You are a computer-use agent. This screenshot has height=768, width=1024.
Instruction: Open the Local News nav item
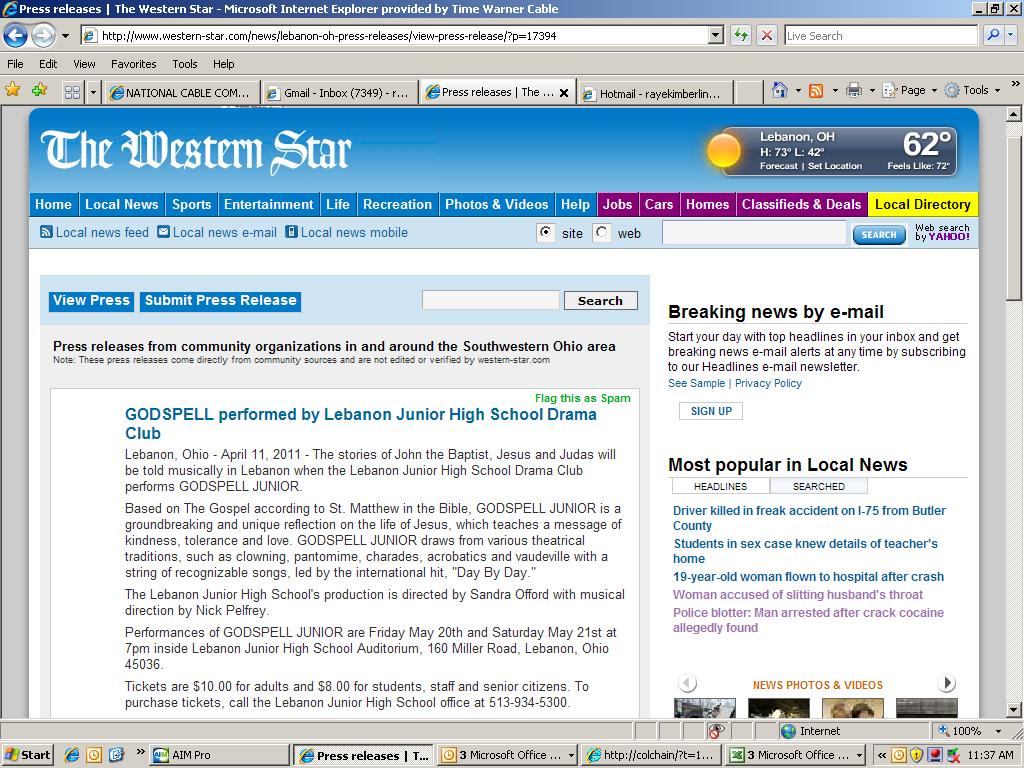[121, 204]
